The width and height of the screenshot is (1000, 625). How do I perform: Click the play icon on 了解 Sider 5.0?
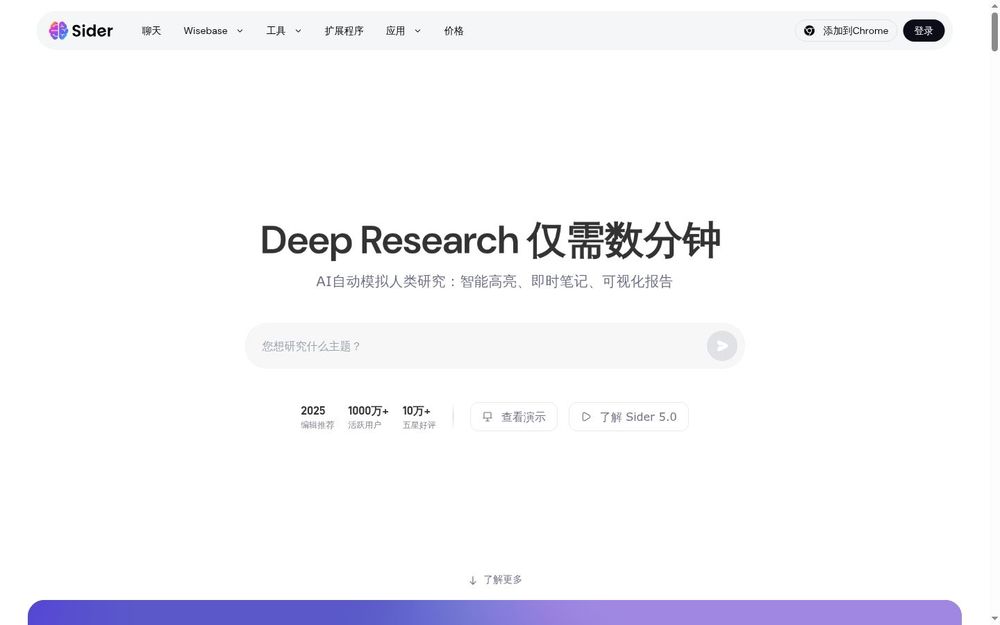coord(586,416)
